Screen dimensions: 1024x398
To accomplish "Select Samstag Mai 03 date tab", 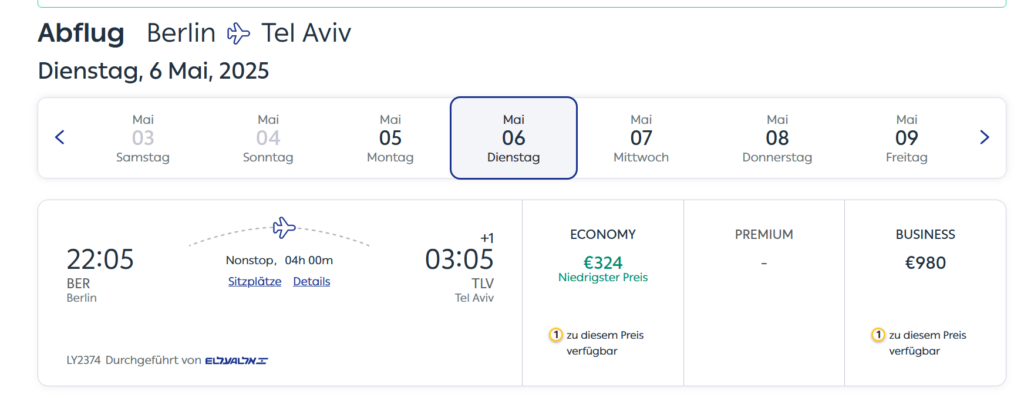I will click(143, 138).
